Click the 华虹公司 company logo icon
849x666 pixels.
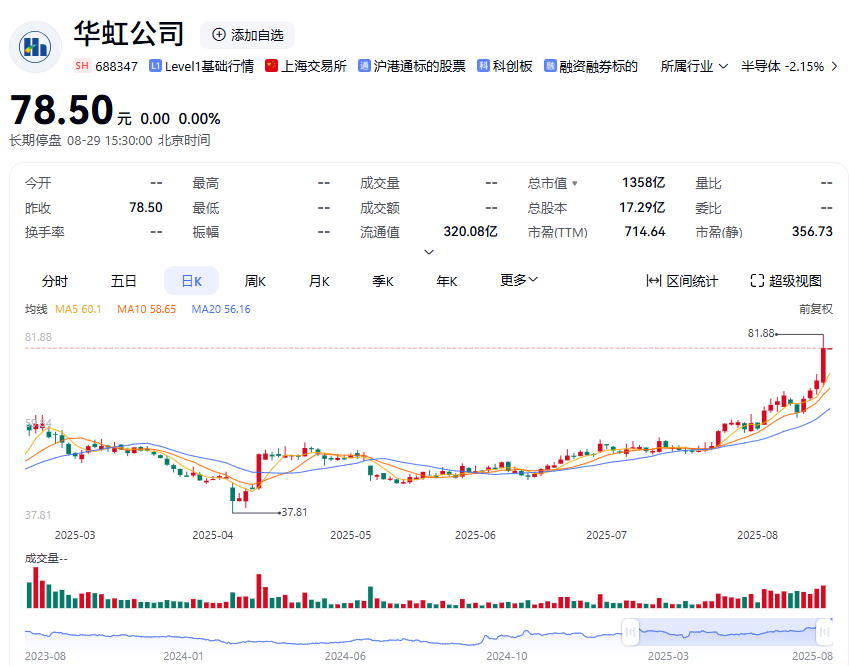(35, 47)
